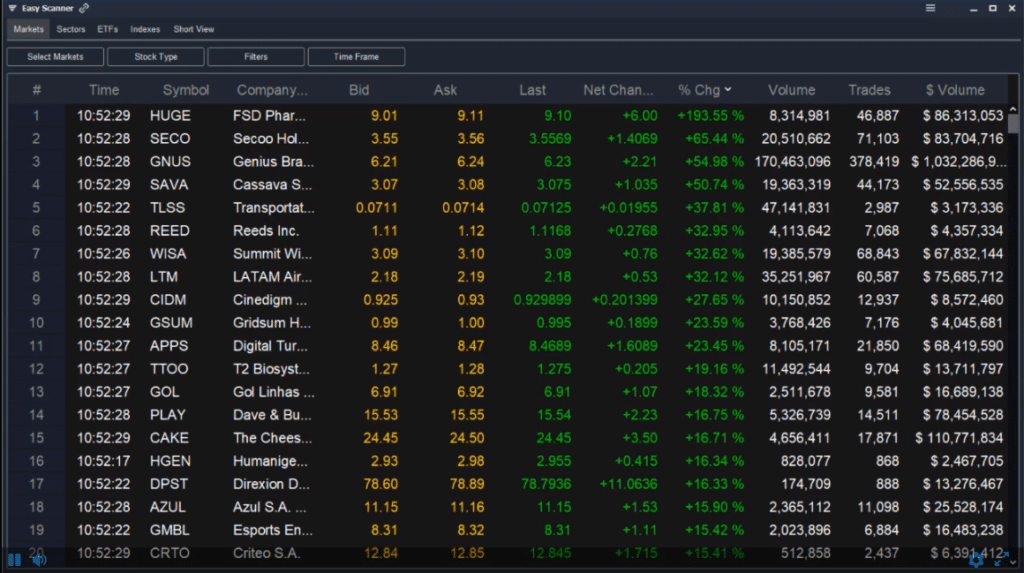
Task: Switch to the Sectors tab
Action: click(71, 29)
